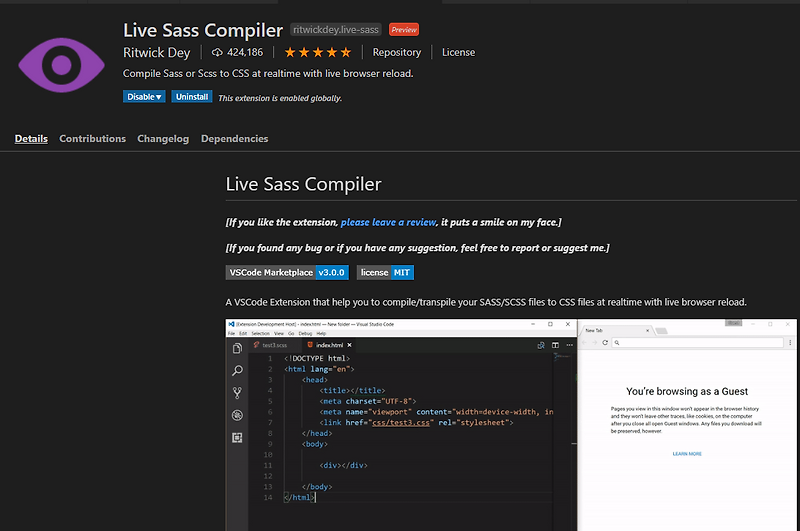Open the Repository link
This screenshot has width=800, height=531.
click(x=396, y=53)
